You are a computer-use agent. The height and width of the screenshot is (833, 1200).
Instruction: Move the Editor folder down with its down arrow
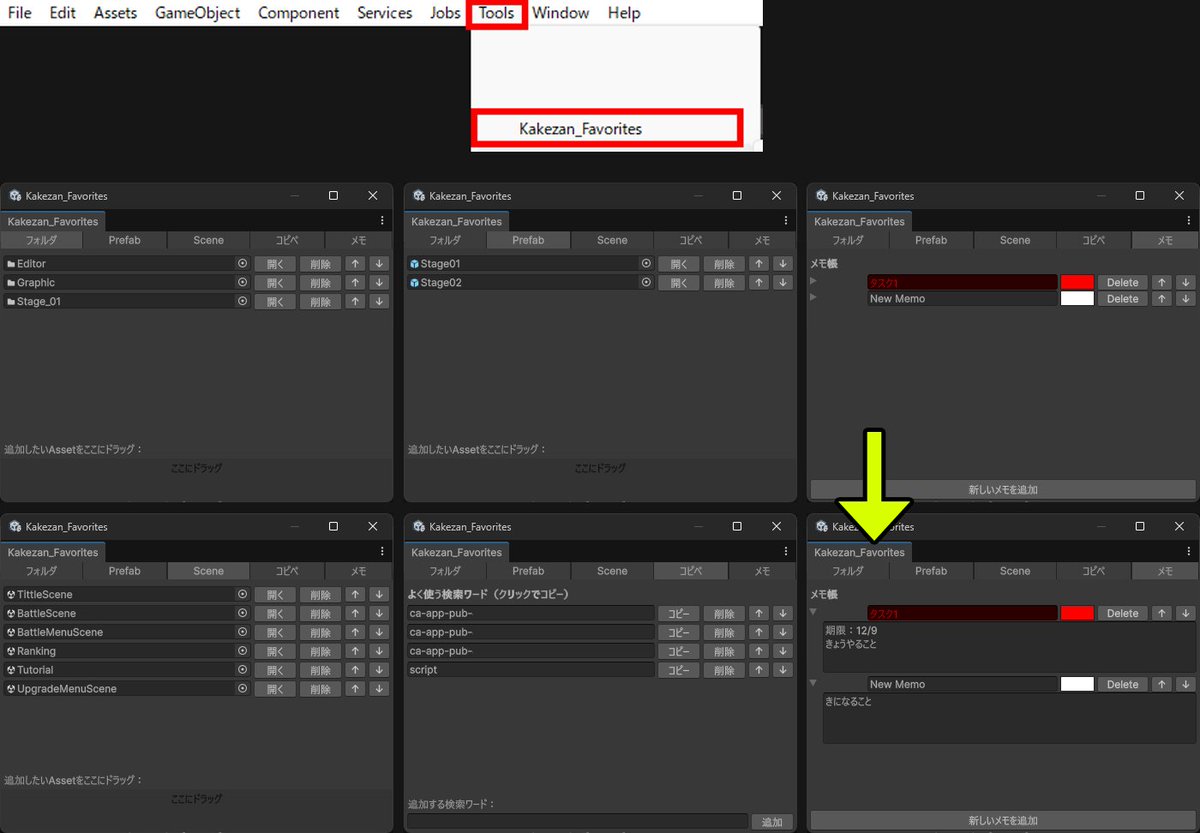(x=379, y=264)
